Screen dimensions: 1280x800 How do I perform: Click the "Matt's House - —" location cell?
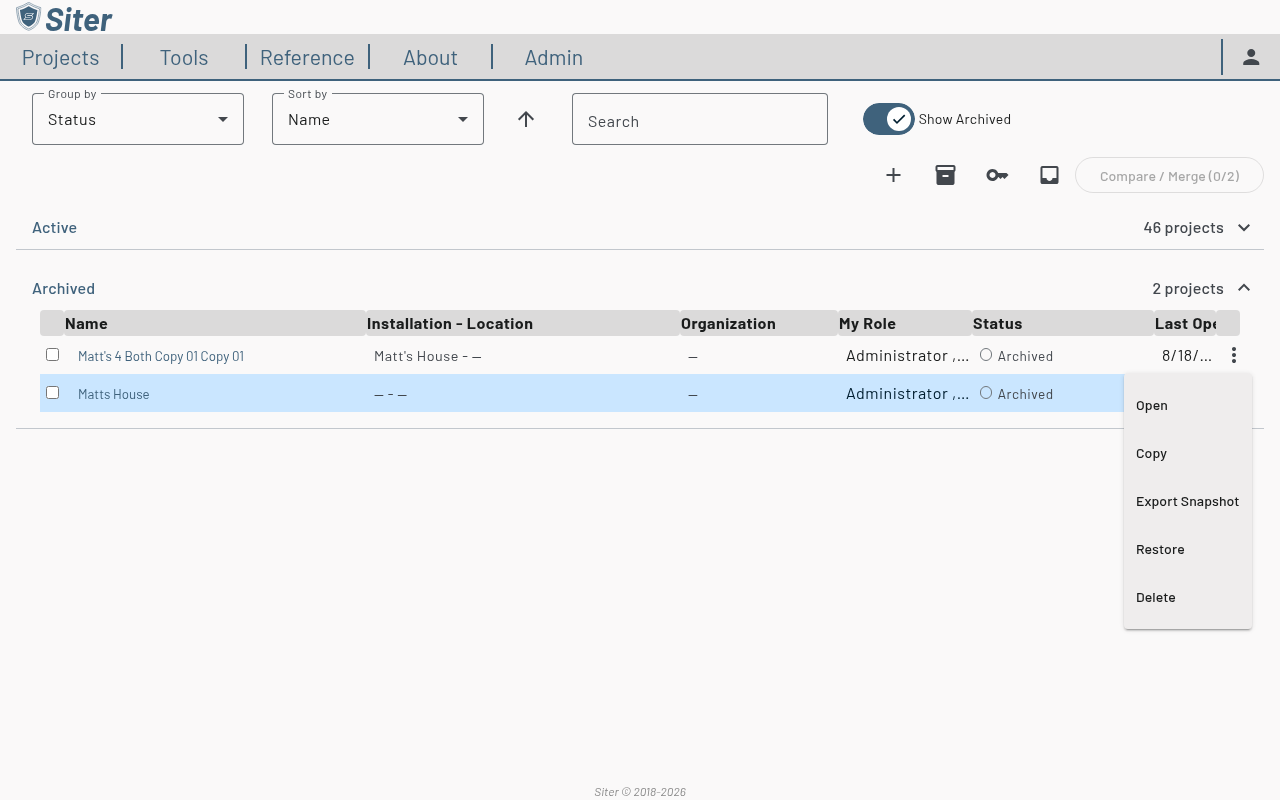[428, 356]
